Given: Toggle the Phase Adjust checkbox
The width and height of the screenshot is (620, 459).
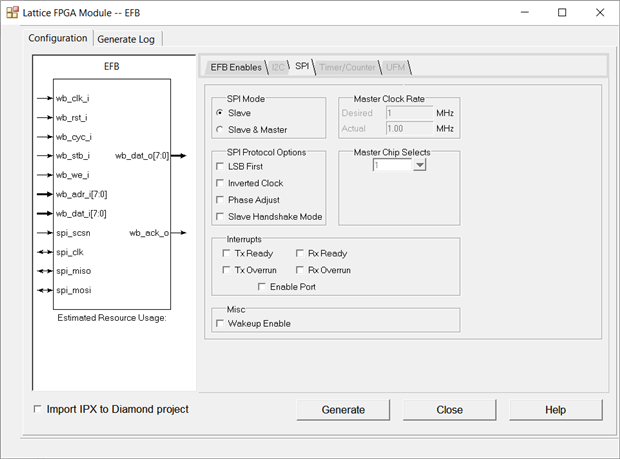Looking at the screenshot, I should coord(220,200).
